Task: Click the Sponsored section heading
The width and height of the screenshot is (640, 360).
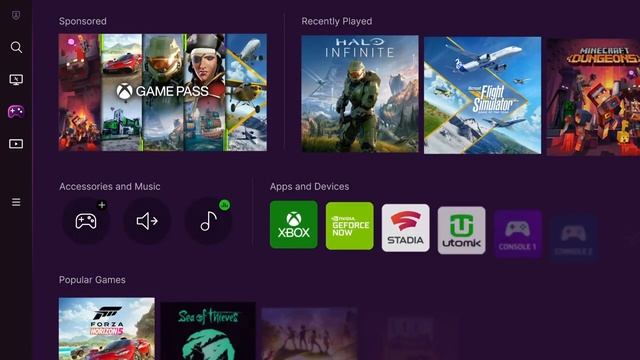Action: [82, 21]
